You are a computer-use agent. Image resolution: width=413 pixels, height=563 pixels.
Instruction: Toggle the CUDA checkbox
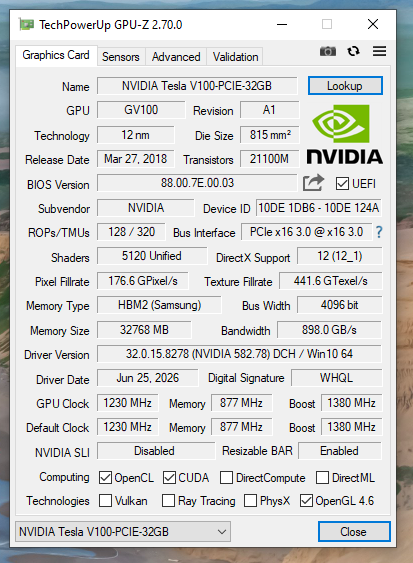coord(169,478)
